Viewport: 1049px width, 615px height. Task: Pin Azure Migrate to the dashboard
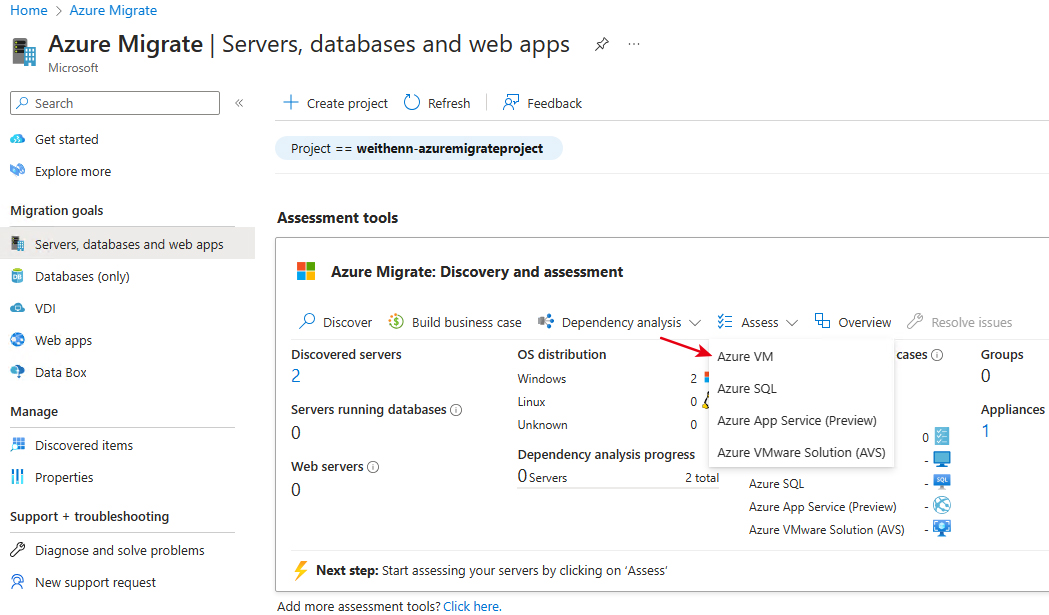601,44
